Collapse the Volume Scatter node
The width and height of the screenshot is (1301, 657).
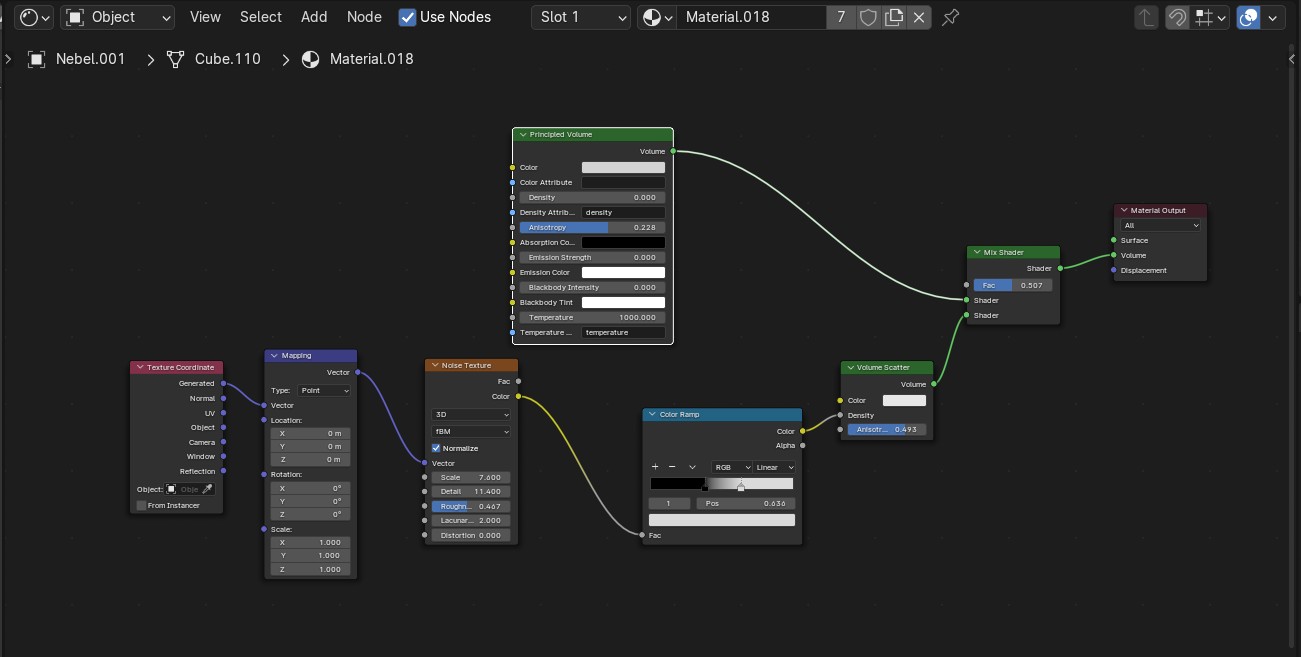point(851,367)
